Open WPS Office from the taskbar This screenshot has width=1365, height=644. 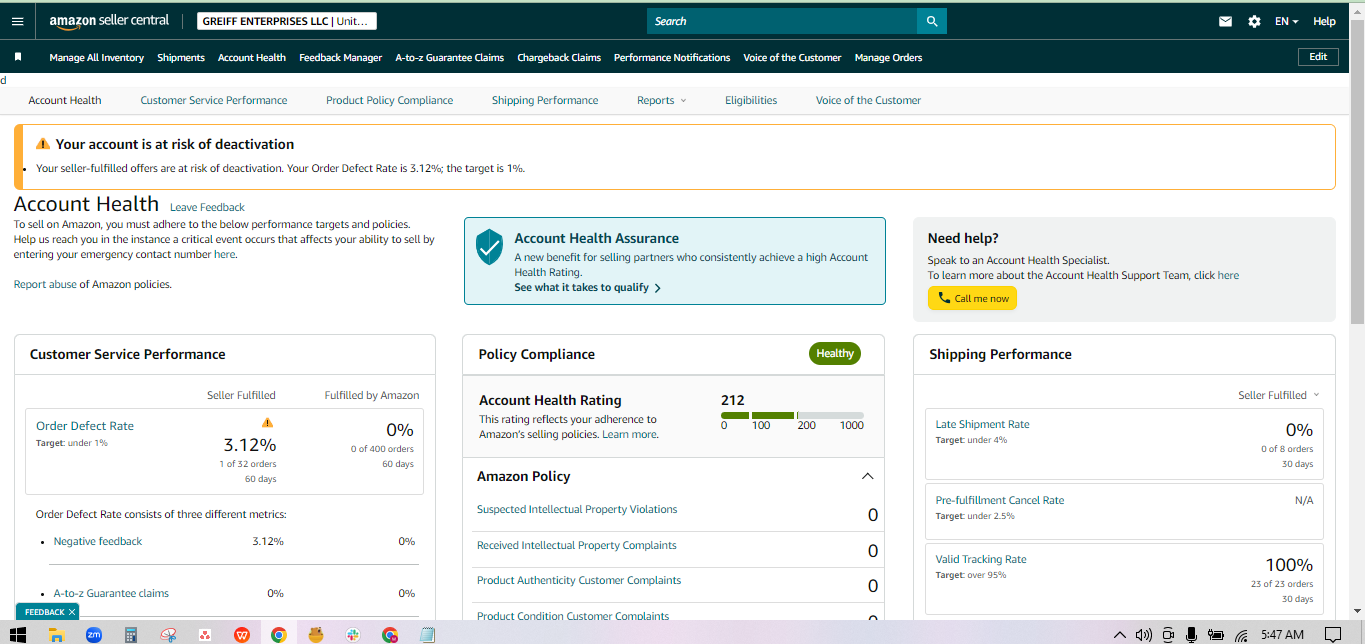click(x=242, y=634)
